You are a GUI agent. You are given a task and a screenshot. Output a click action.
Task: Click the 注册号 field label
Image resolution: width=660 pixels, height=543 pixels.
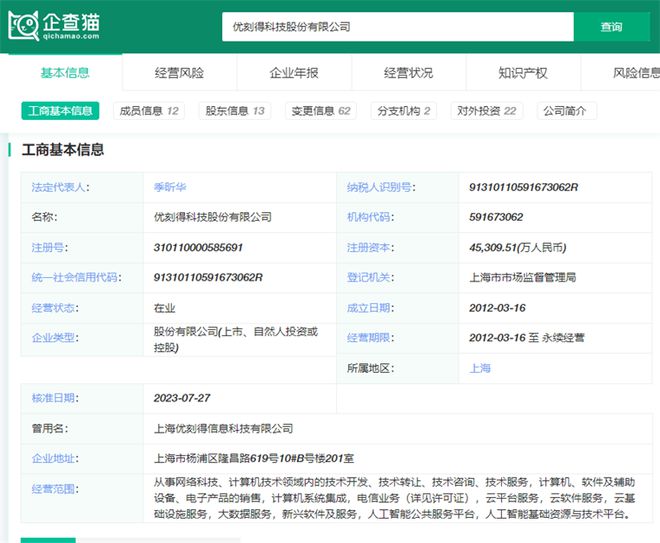50,248
